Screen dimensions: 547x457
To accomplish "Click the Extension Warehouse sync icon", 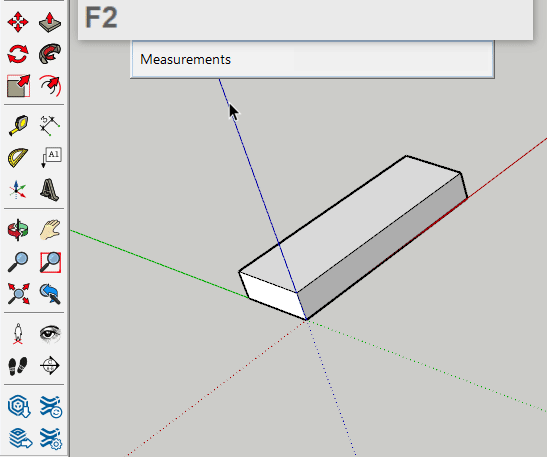I will [51, 406].
